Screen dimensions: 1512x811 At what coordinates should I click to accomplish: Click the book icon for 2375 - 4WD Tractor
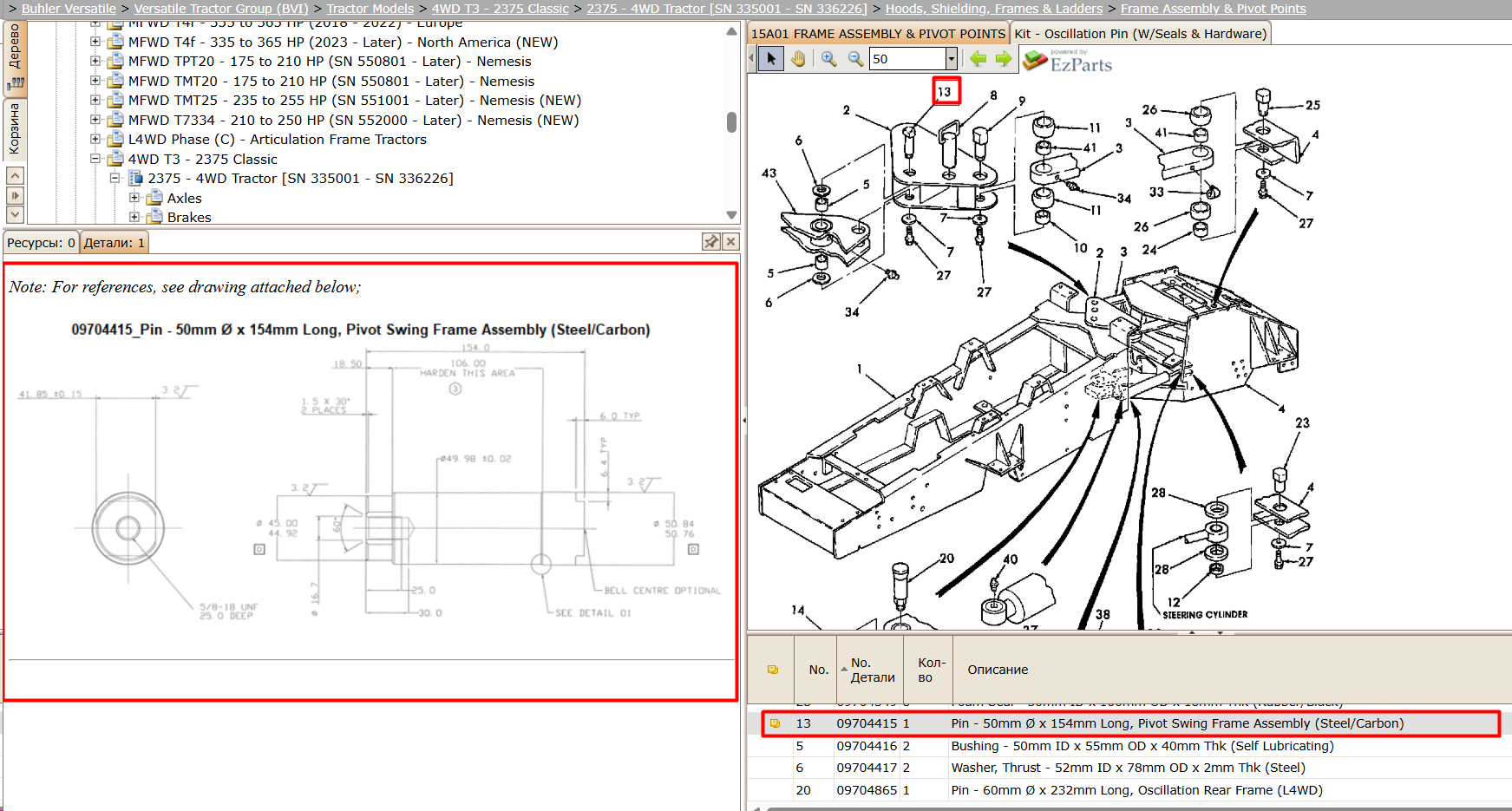[x=135, y=178]
